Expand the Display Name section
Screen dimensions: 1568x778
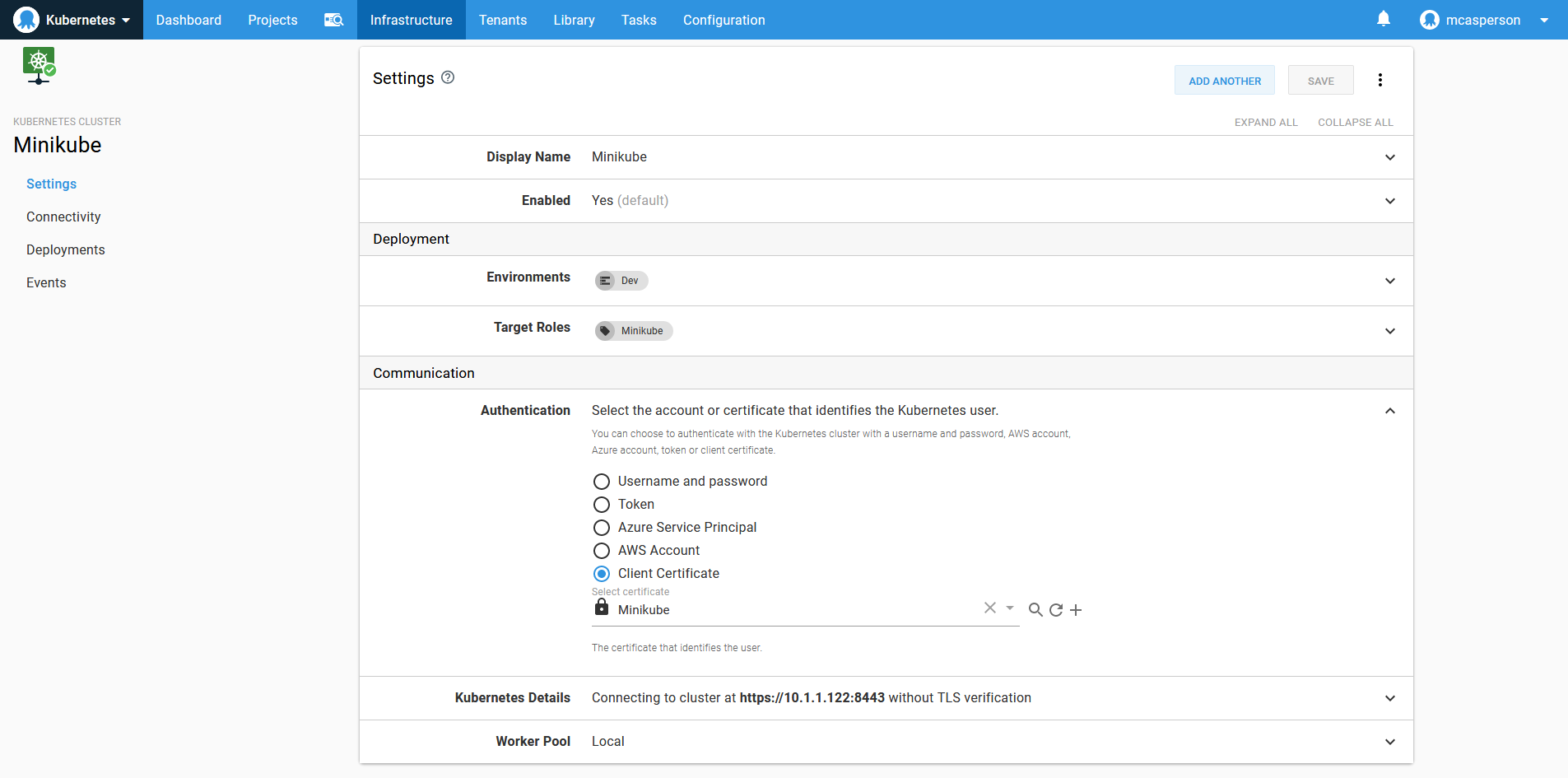pos(1389,157)
